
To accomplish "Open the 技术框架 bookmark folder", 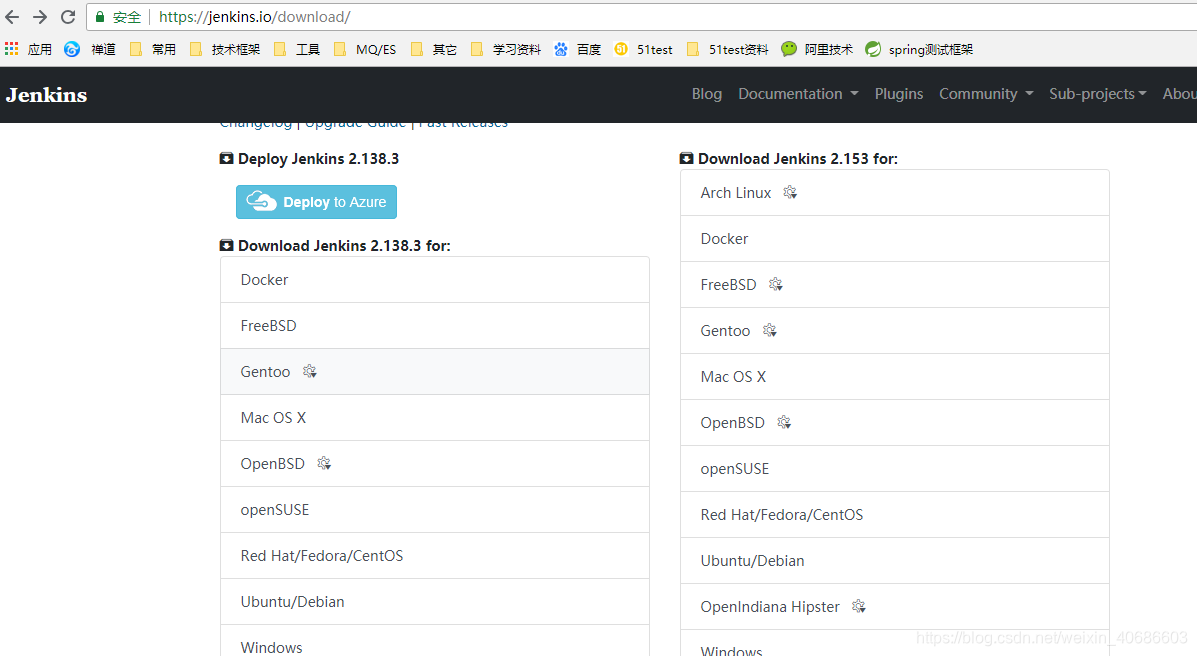I will pyautogui.click(x=224, y=50).
